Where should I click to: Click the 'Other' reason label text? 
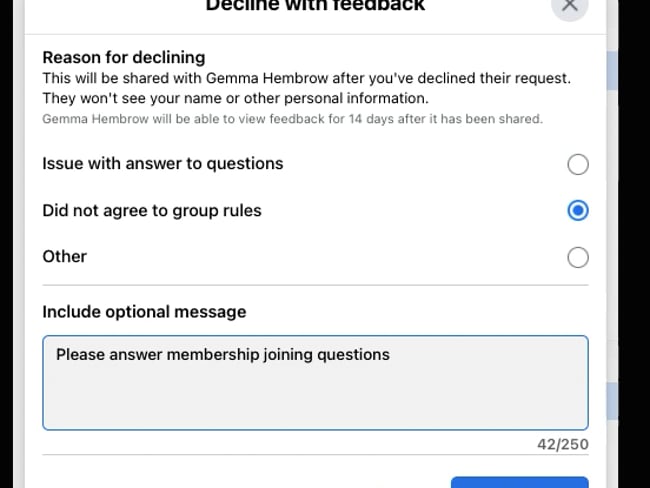[64, 257]
